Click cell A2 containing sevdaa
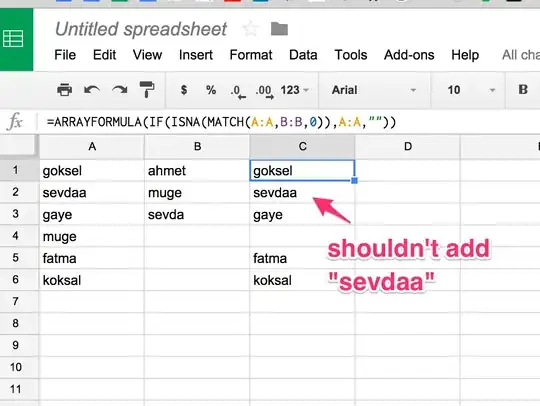Viewport: 540px width, 406px height. pyautogui.click(x=92, y=192)
